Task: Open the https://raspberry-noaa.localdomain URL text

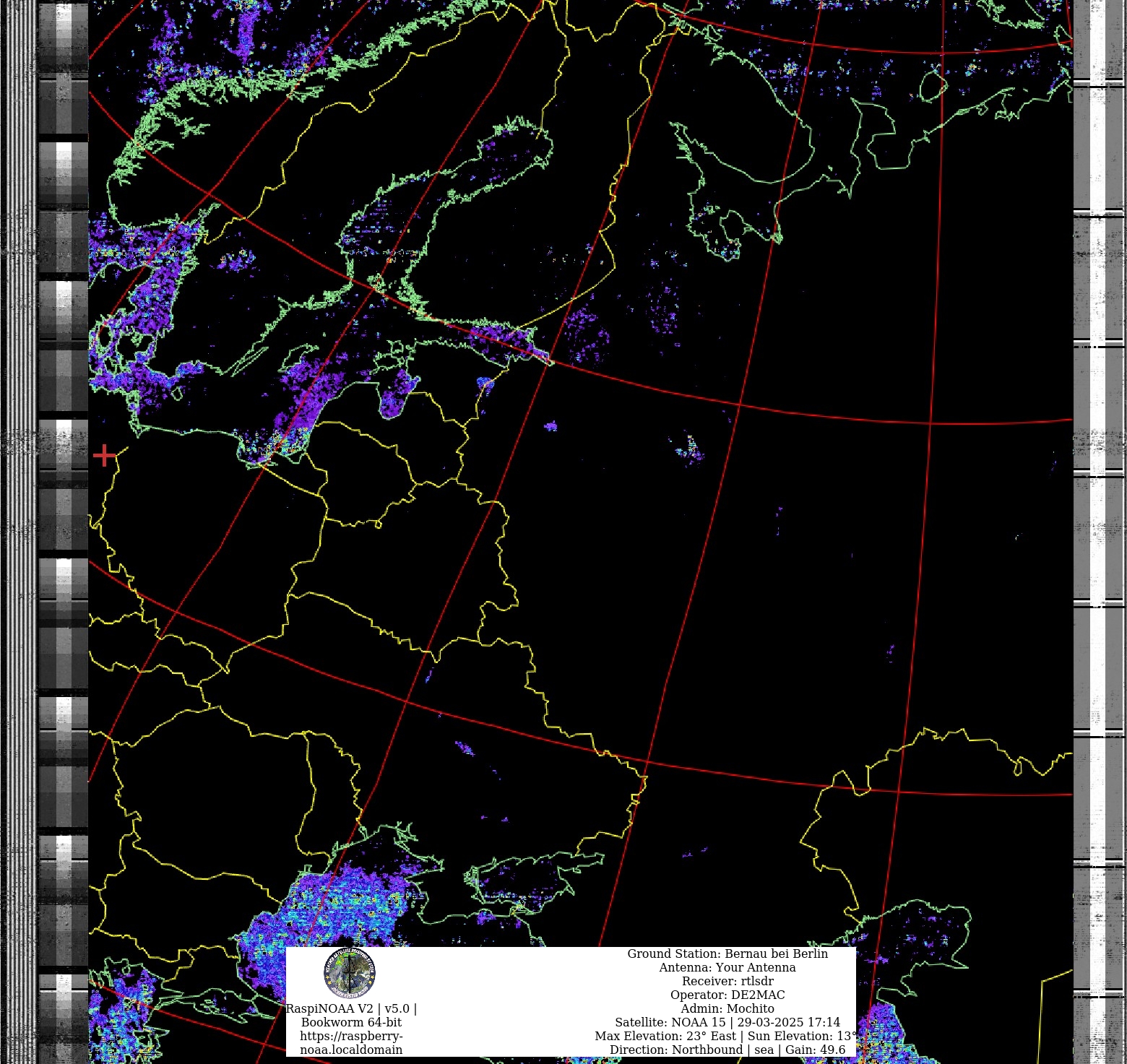Action: point(351,1043)
